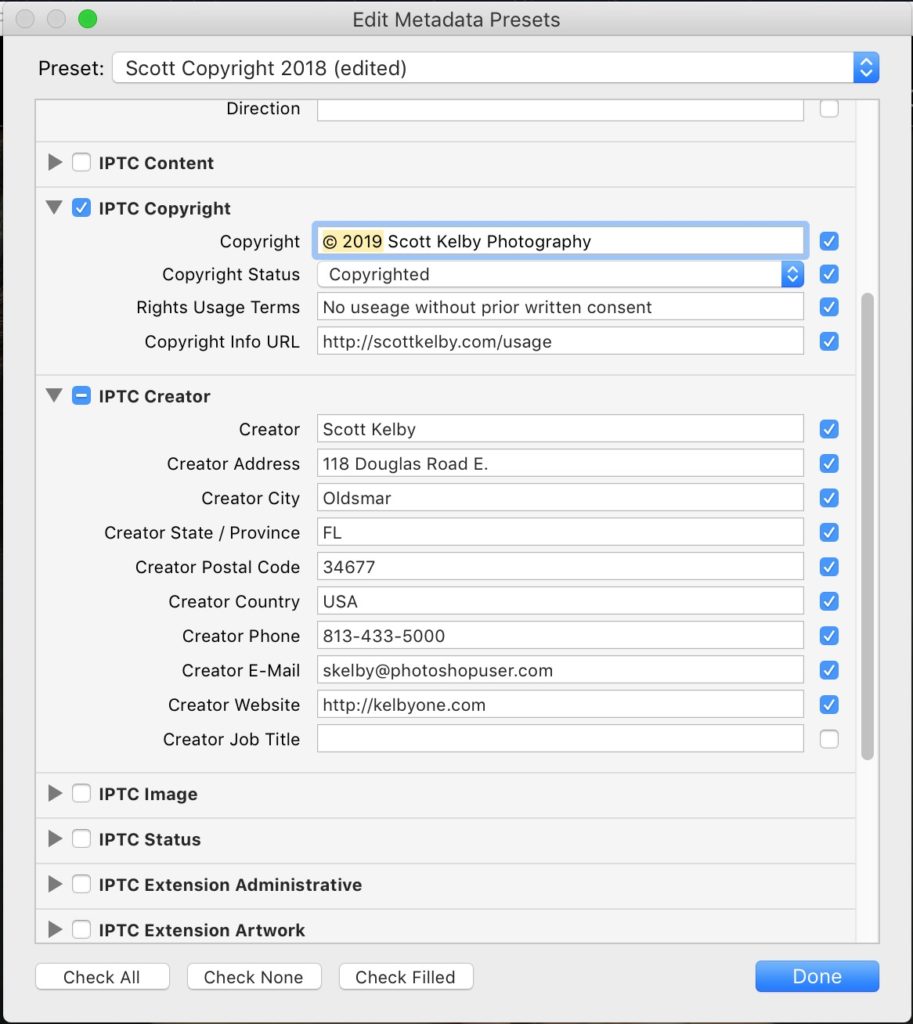Click into the Direction text field
913x1024 pixels.
pyautogui.click(x=560, y=109)
